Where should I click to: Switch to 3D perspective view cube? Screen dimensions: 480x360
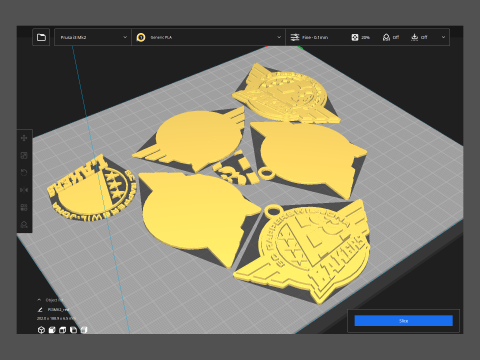41,330
